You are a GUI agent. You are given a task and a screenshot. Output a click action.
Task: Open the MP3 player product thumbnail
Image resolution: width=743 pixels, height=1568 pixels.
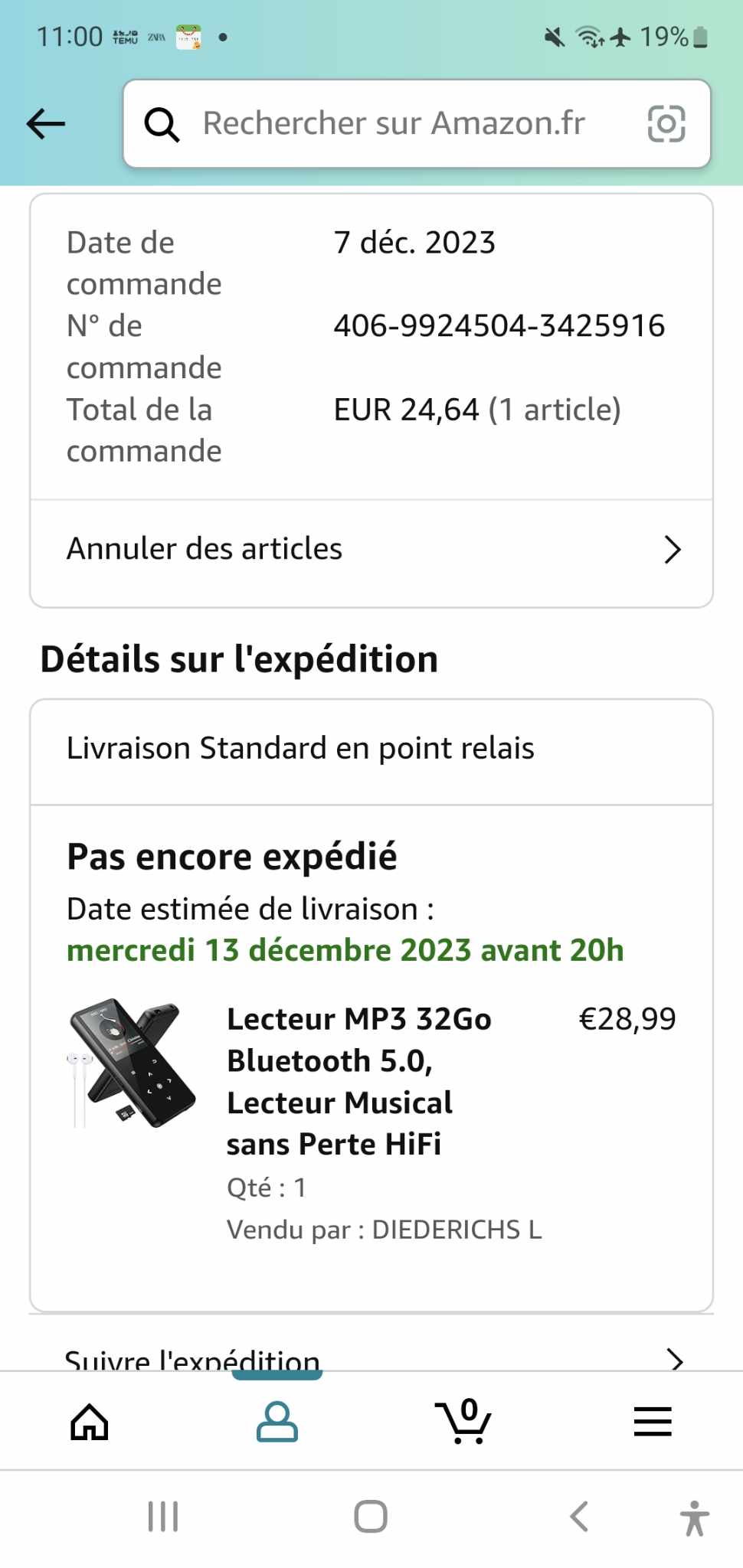click(132, 1063)
